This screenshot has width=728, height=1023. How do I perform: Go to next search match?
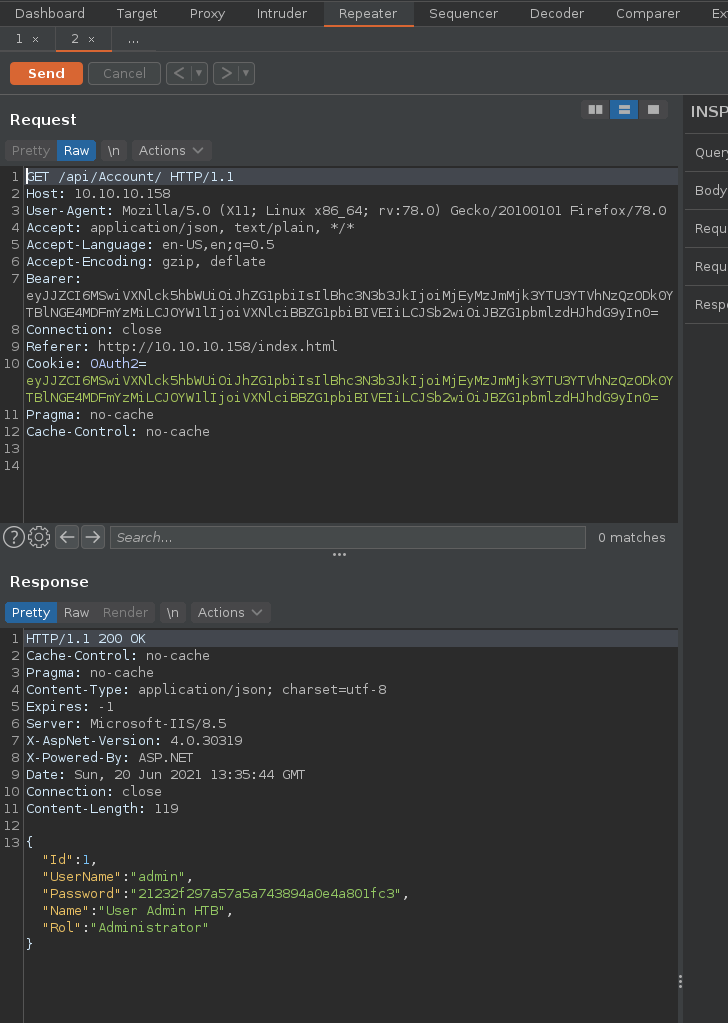click(93, 537)
